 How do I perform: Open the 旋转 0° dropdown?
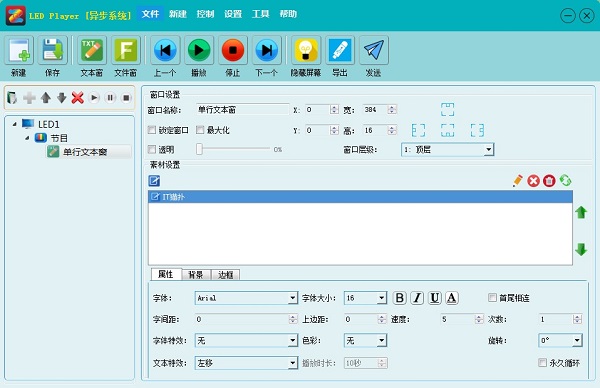click(x=560, y=340)
